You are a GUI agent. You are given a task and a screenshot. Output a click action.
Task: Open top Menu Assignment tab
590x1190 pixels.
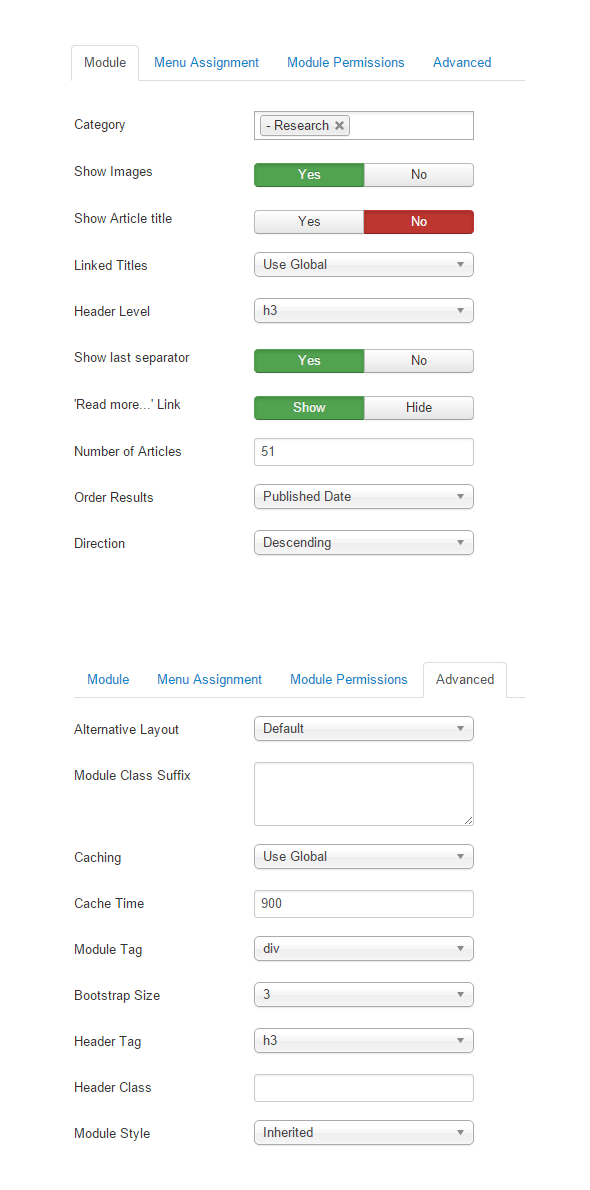[x=207, y=63]
